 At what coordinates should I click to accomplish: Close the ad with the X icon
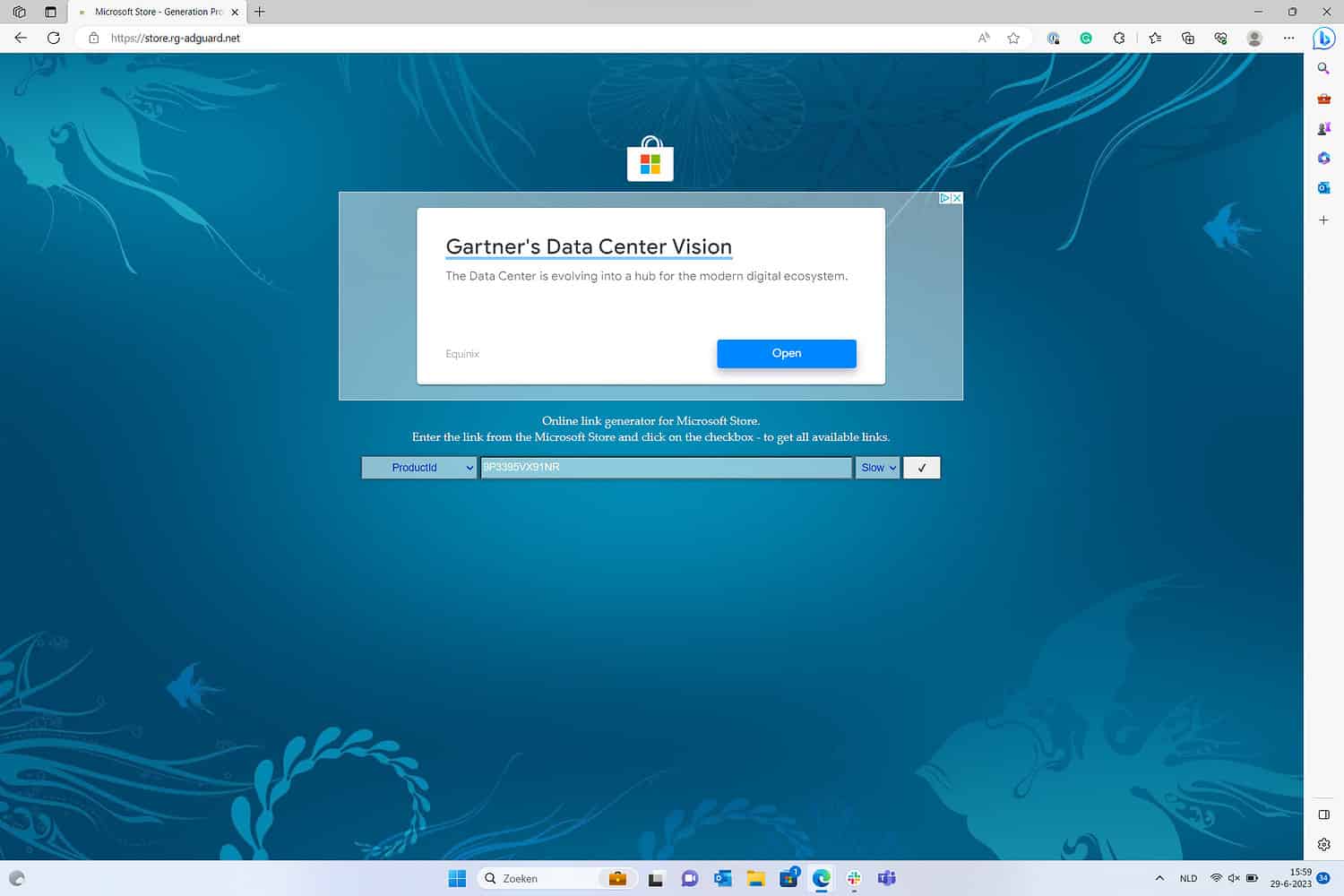click(x=957, y=198)
